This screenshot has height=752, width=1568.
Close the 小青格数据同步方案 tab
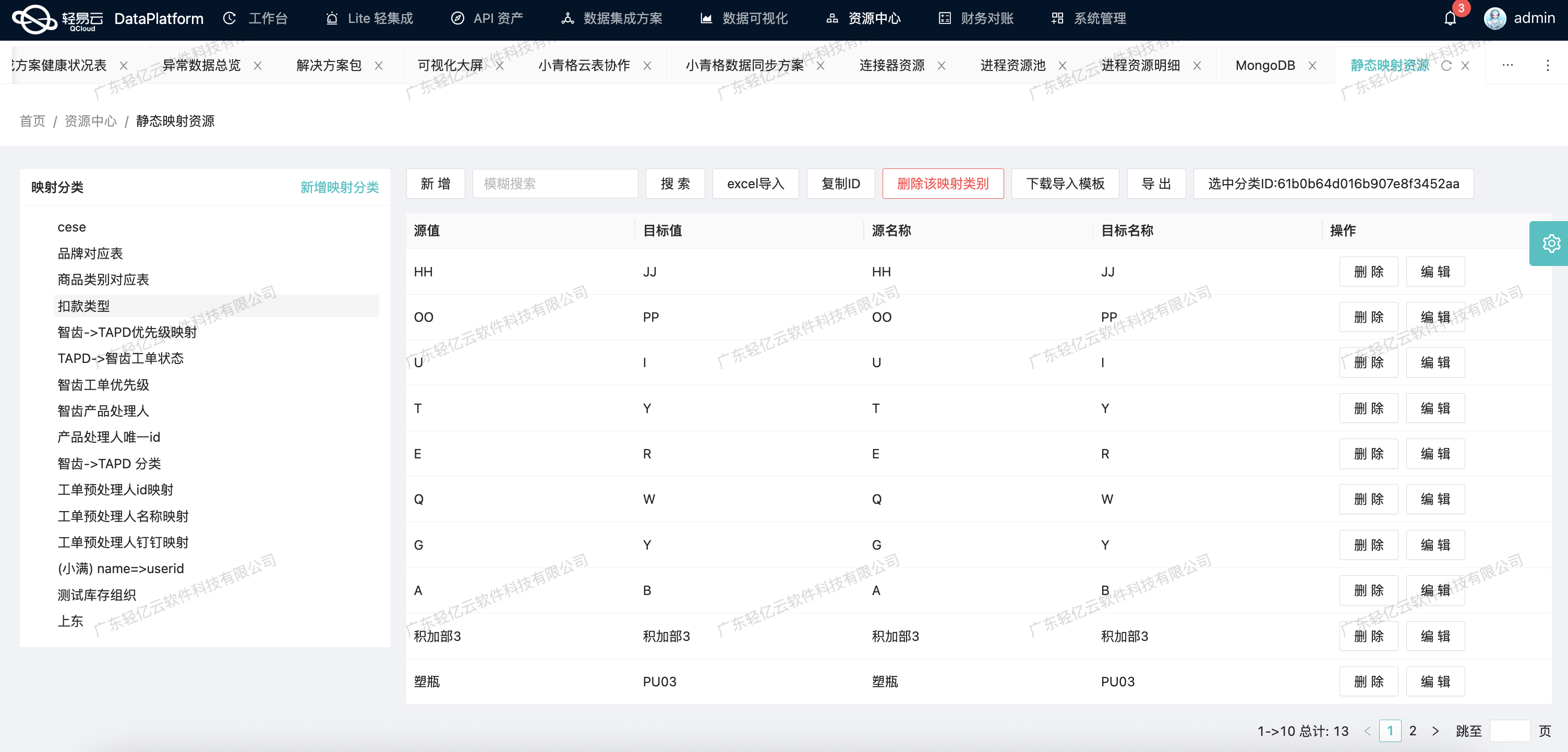(x=821, y=66)
